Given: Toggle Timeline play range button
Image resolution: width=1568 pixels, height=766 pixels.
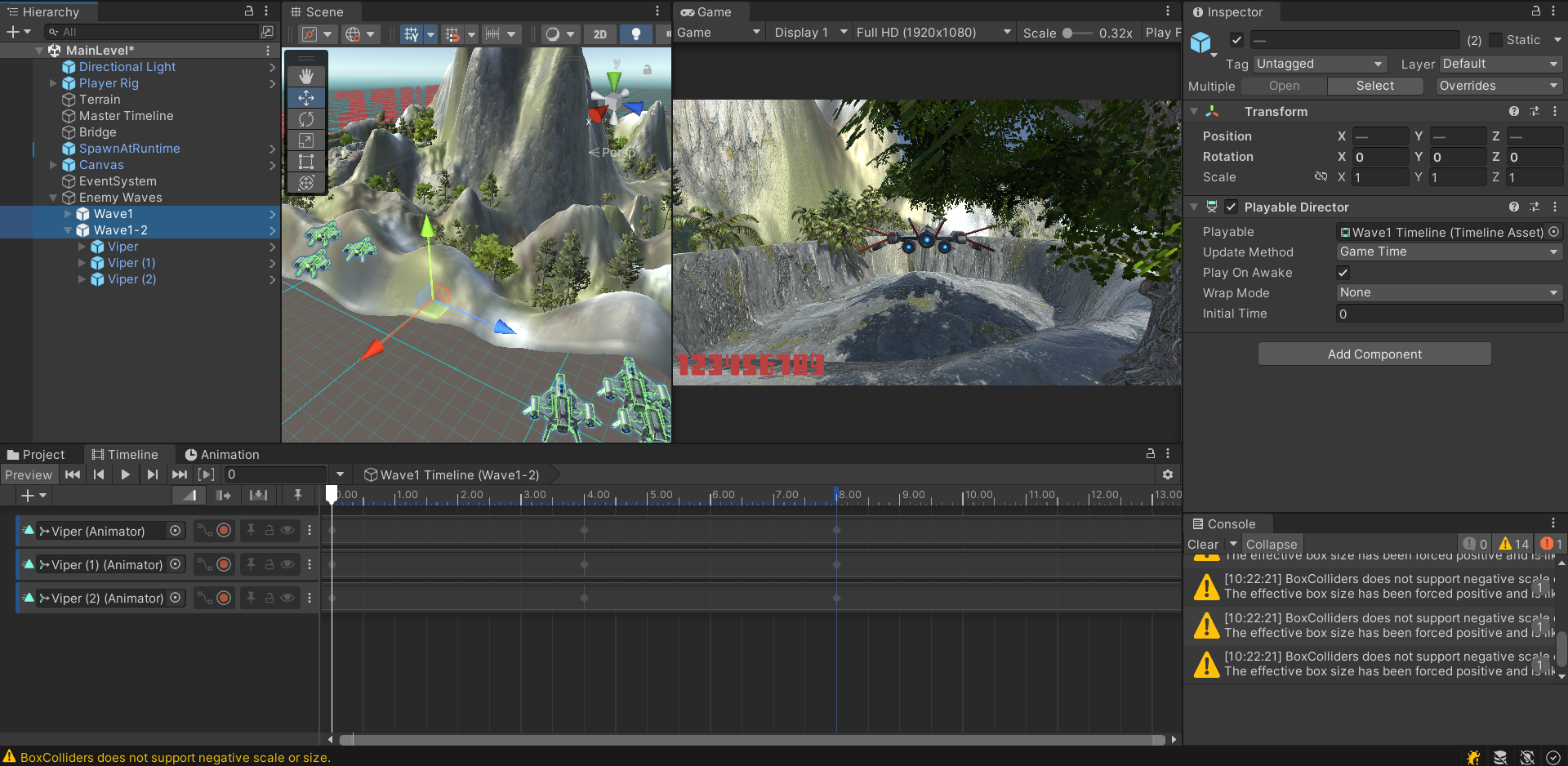Looking at the screenshot, I should click(x=207, y=474).
